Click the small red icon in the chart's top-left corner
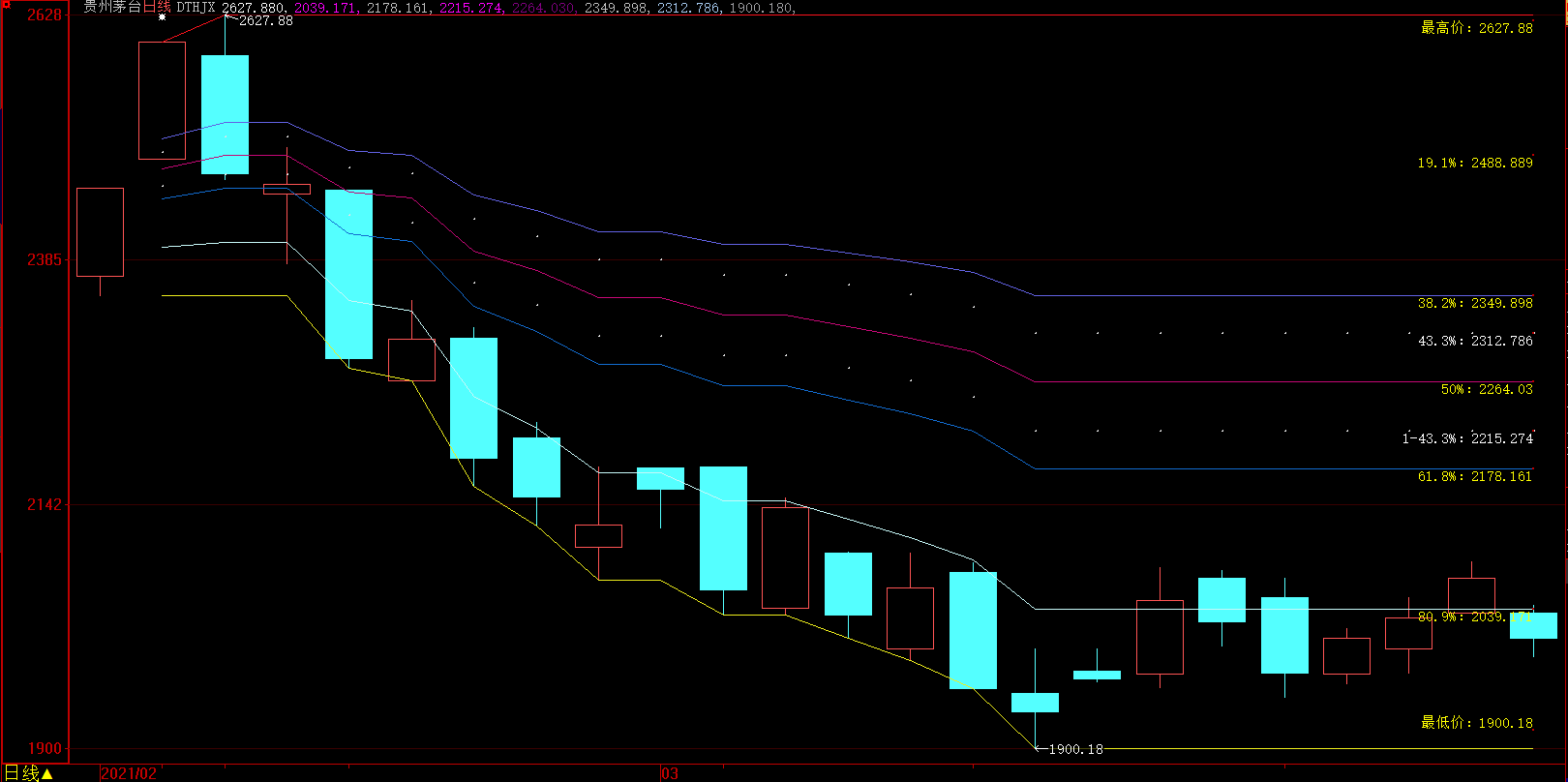 [5, 5]
